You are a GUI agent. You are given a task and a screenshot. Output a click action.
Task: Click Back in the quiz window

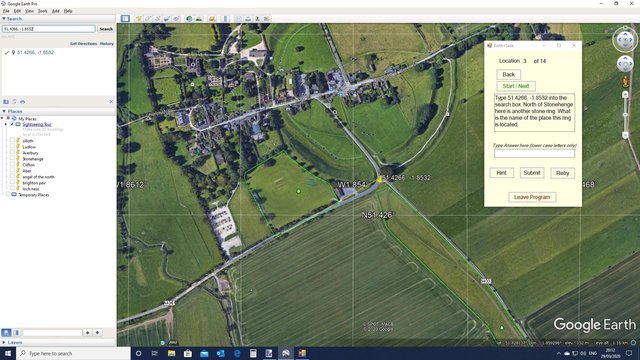(x=509, y=74)
